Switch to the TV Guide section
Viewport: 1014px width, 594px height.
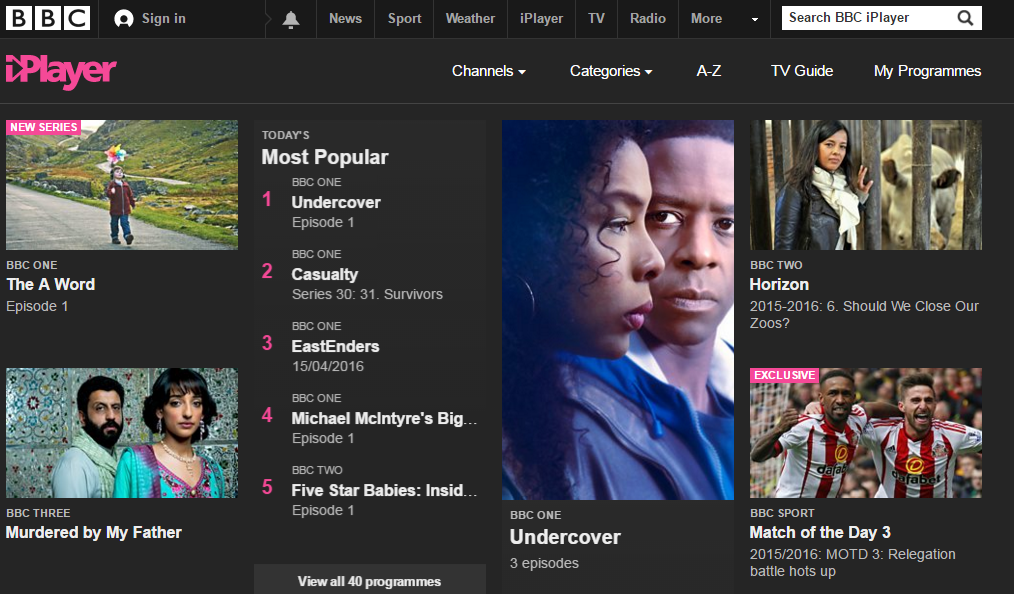[x=801, y=71]
